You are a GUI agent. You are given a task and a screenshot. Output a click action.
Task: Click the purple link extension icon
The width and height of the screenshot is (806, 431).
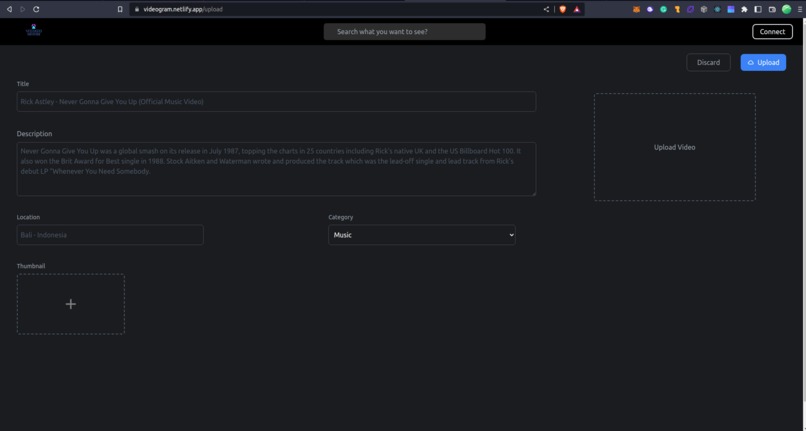pos(690,9)
